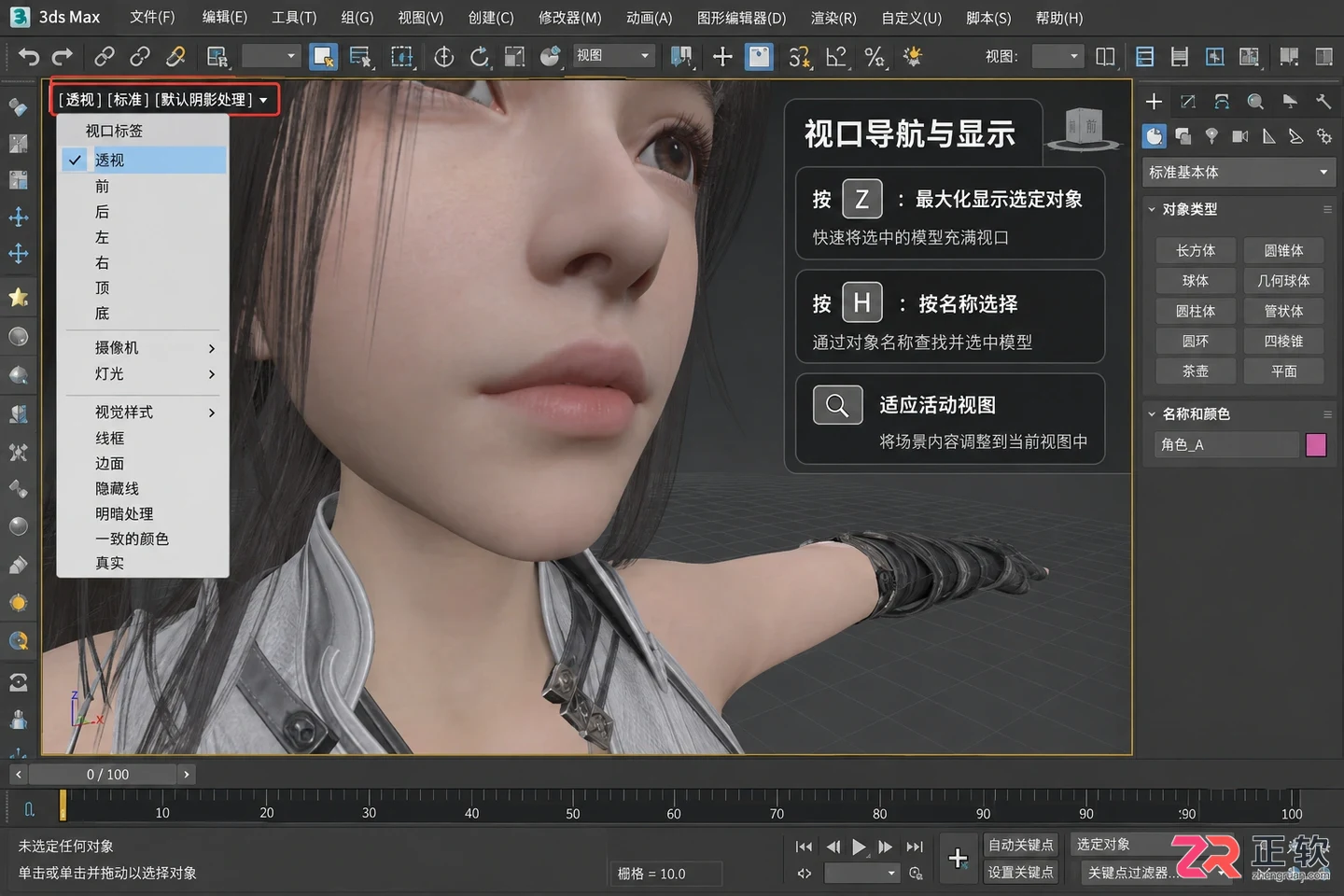Select the checked 透视 view option
Screen dimensions: 1344x896
click(144, 160)
